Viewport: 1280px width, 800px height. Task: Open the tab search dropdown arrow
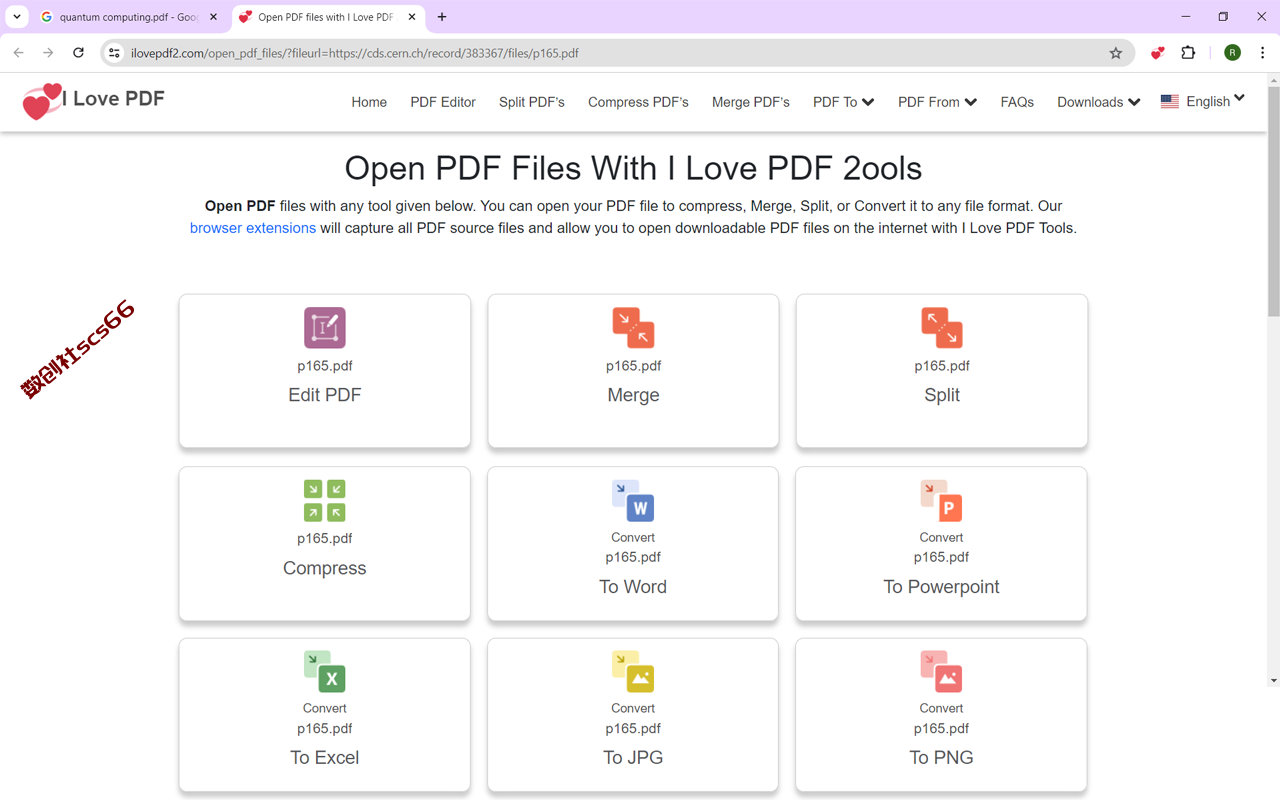17,17
